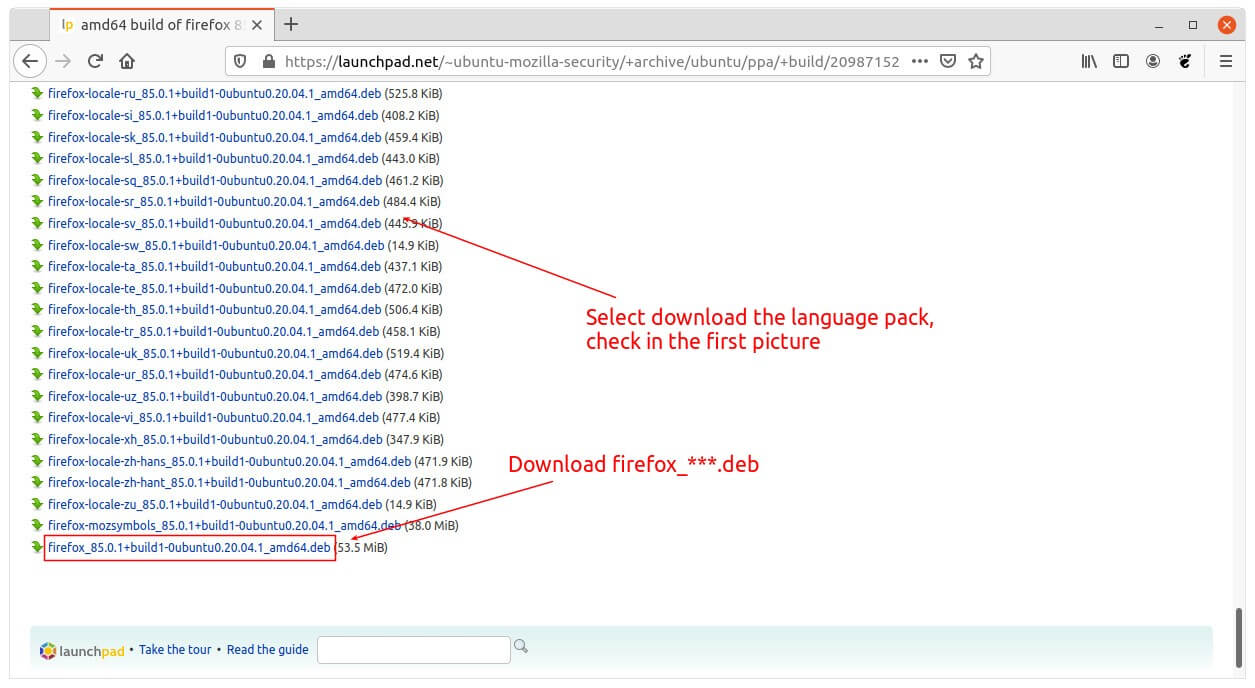Open the page actions three-dot menu
Viewport: 1255px width, 688px height.
pos(920,61)
